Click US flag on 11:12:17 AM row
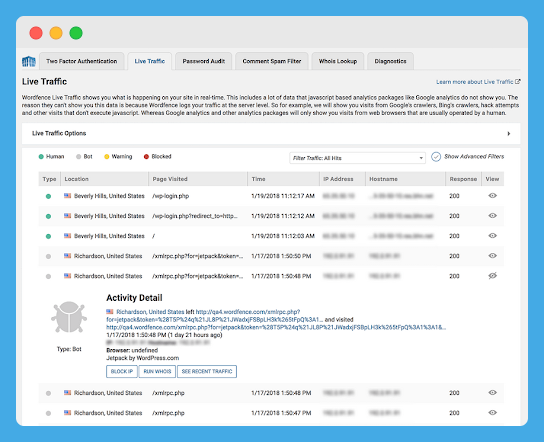 tap(68, 196)
